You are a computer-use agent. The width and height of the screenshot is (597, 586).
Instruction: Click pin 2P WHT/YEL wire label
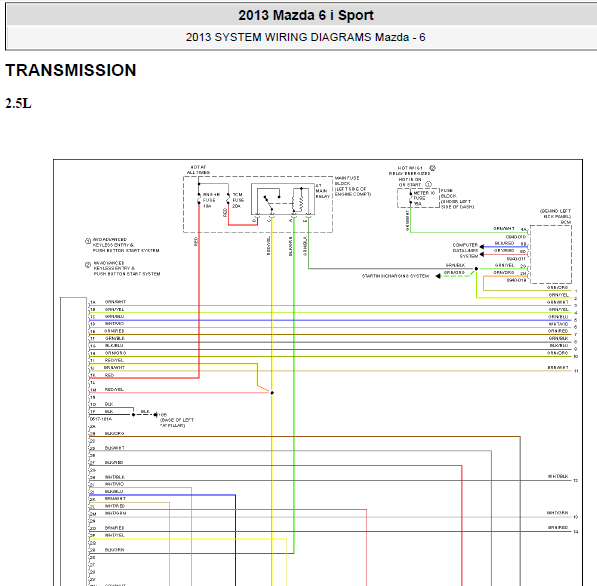point(115,535)
